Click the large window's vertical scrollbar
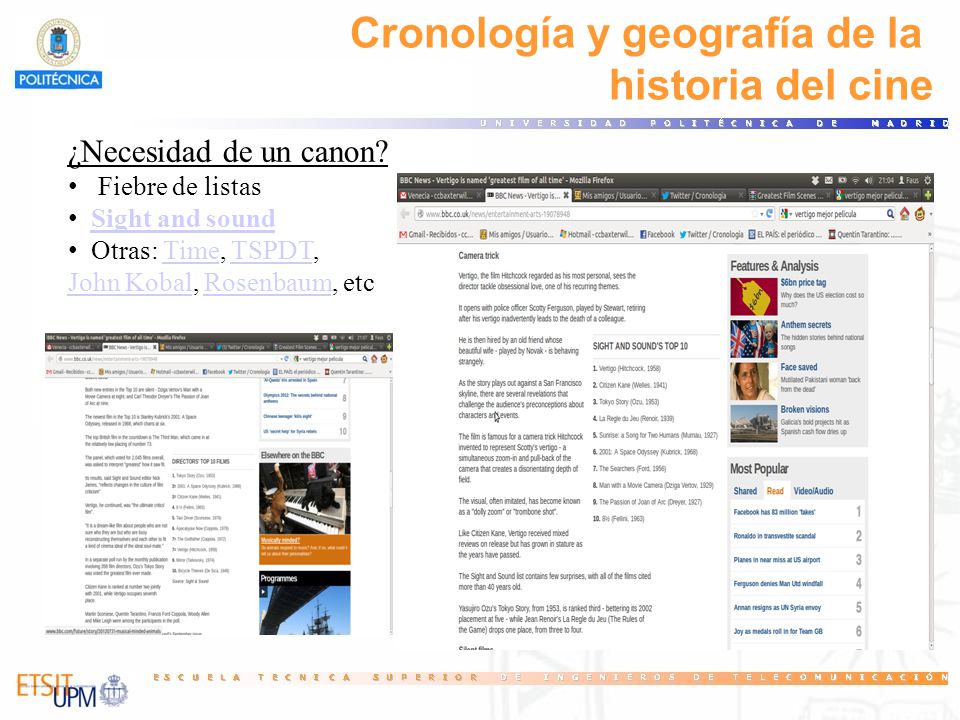This screenshot has height=720, width=960. coord(931,445)
